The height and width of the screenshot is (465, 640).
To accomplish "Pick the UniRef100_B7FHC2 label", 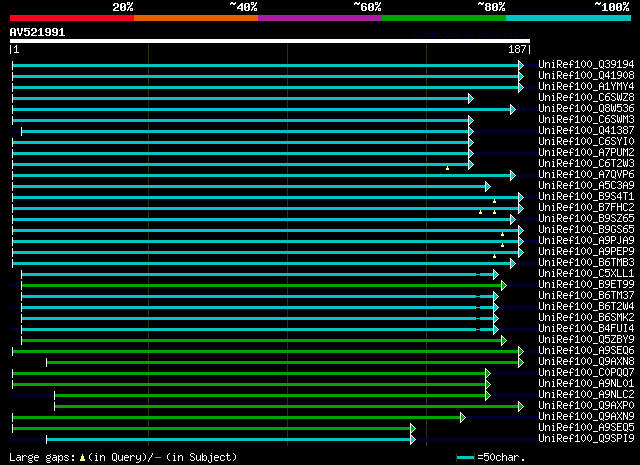I will click(586, 208).
